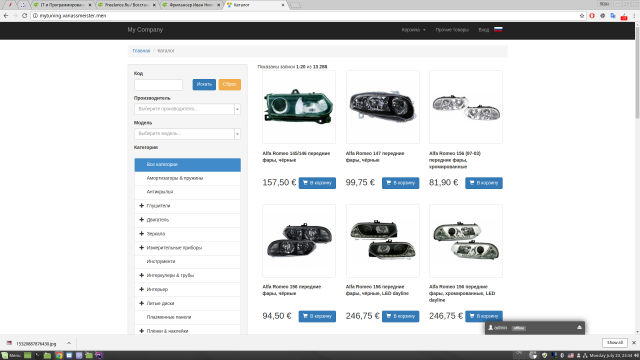Expand the Двигатель category
This screenshot has height=360, width=640.
(x=141, y=220)
